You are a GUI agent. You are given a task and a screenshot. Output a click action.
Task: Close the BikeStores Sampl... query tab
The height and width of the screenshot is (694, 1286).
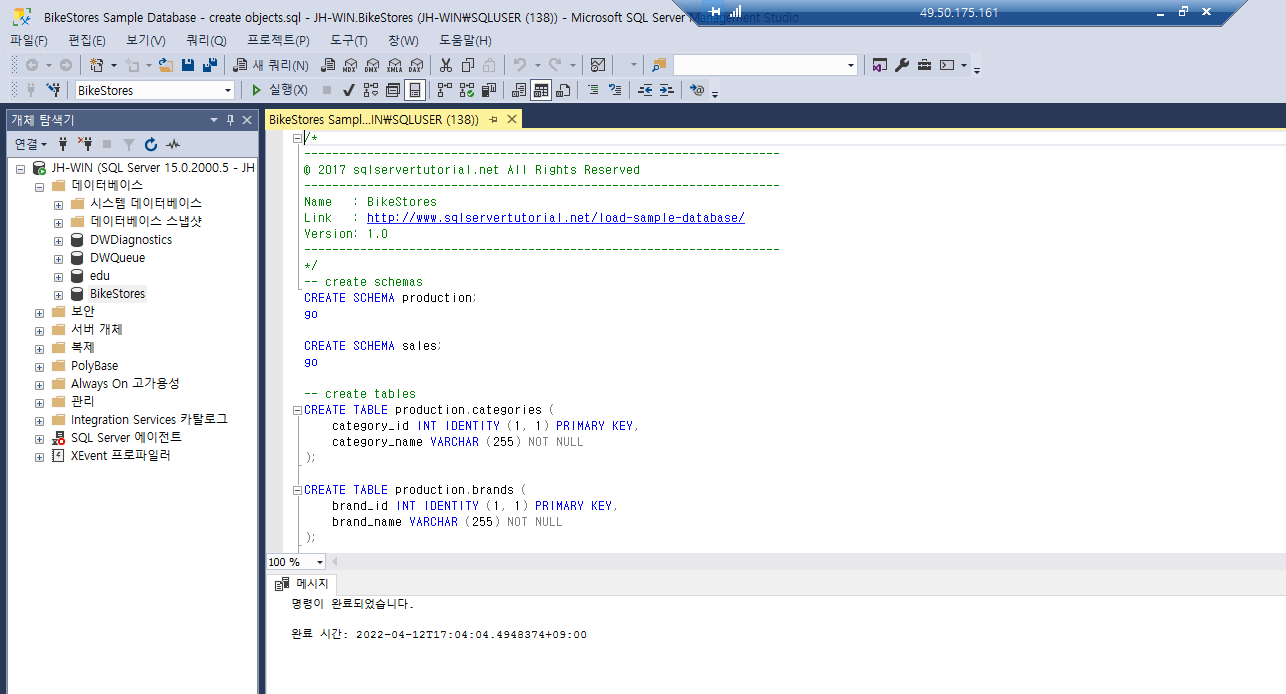[x=511, y=119]
